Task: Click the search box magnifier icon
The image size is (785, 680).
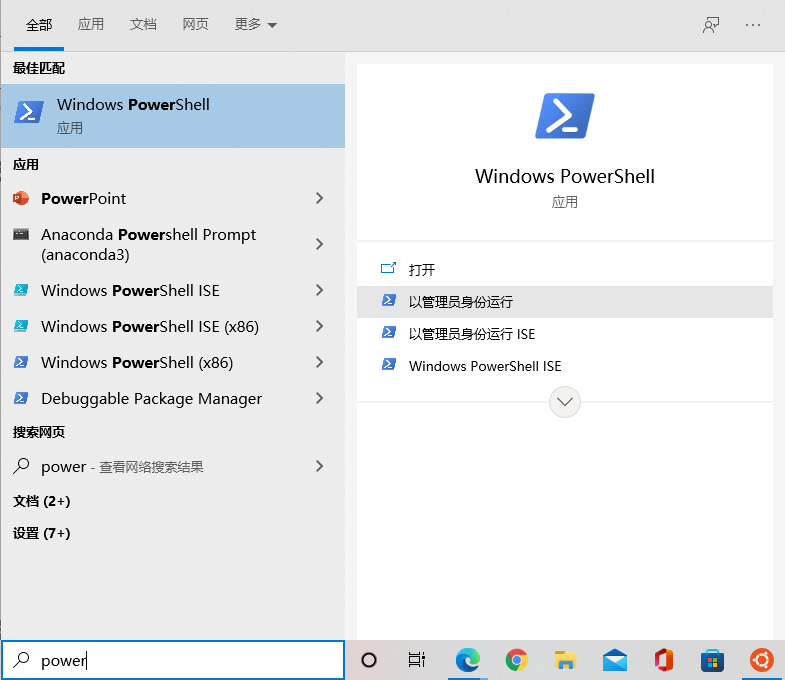Action: coord(21,660)
